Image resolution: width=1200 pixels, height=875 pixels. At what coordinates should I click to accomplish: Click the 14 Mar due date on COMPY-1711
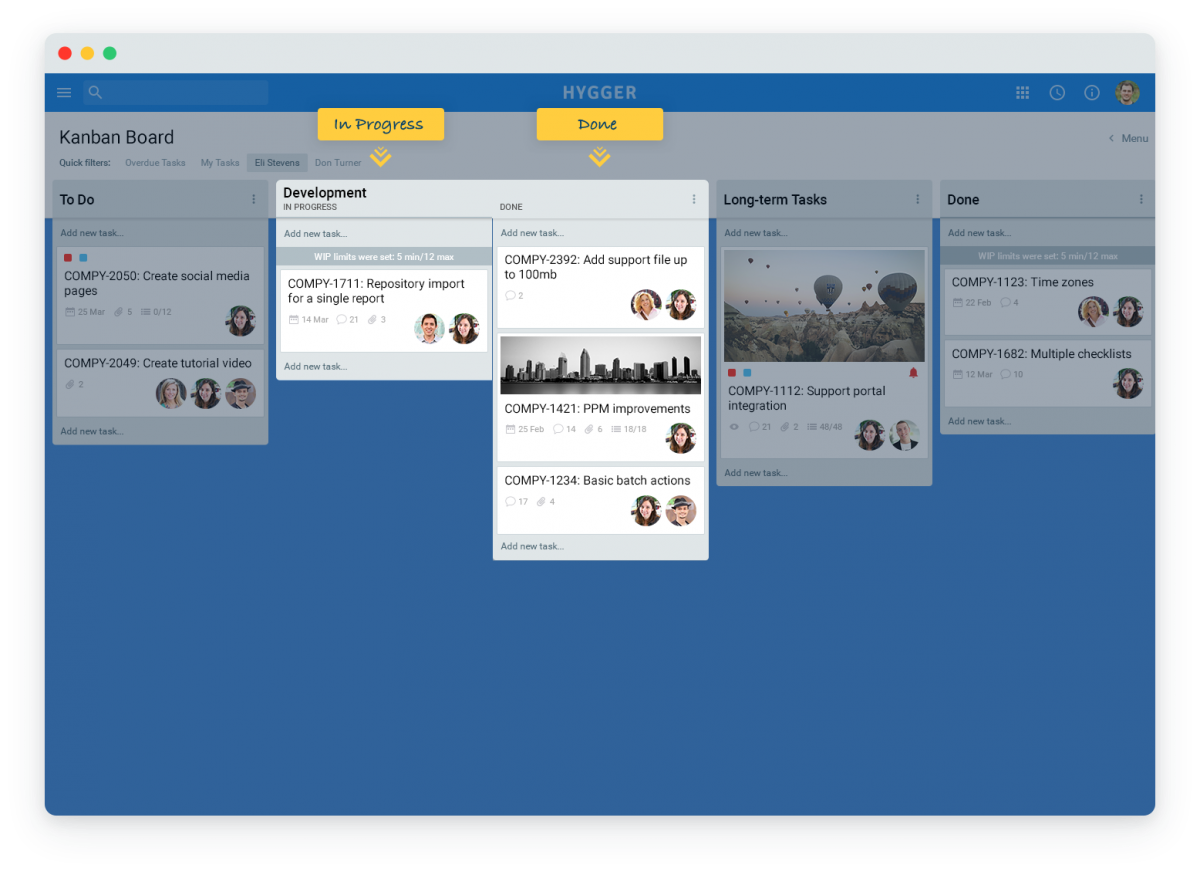(308, 320)
